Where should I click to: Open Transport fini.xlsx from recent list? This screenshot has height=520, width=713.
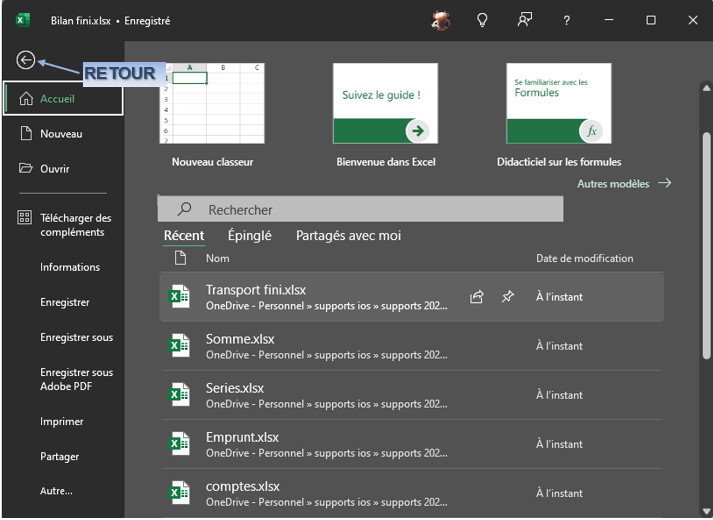click(x=412, y=297)
